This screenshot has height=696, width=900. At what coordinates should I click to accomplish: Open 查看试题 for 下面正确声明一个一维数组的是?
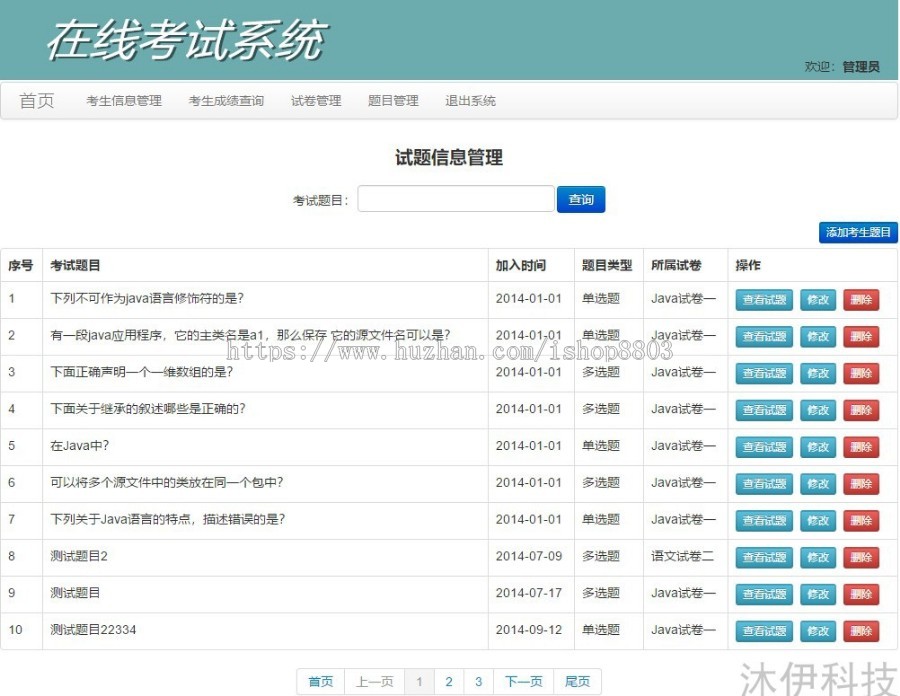coord(763,373)
